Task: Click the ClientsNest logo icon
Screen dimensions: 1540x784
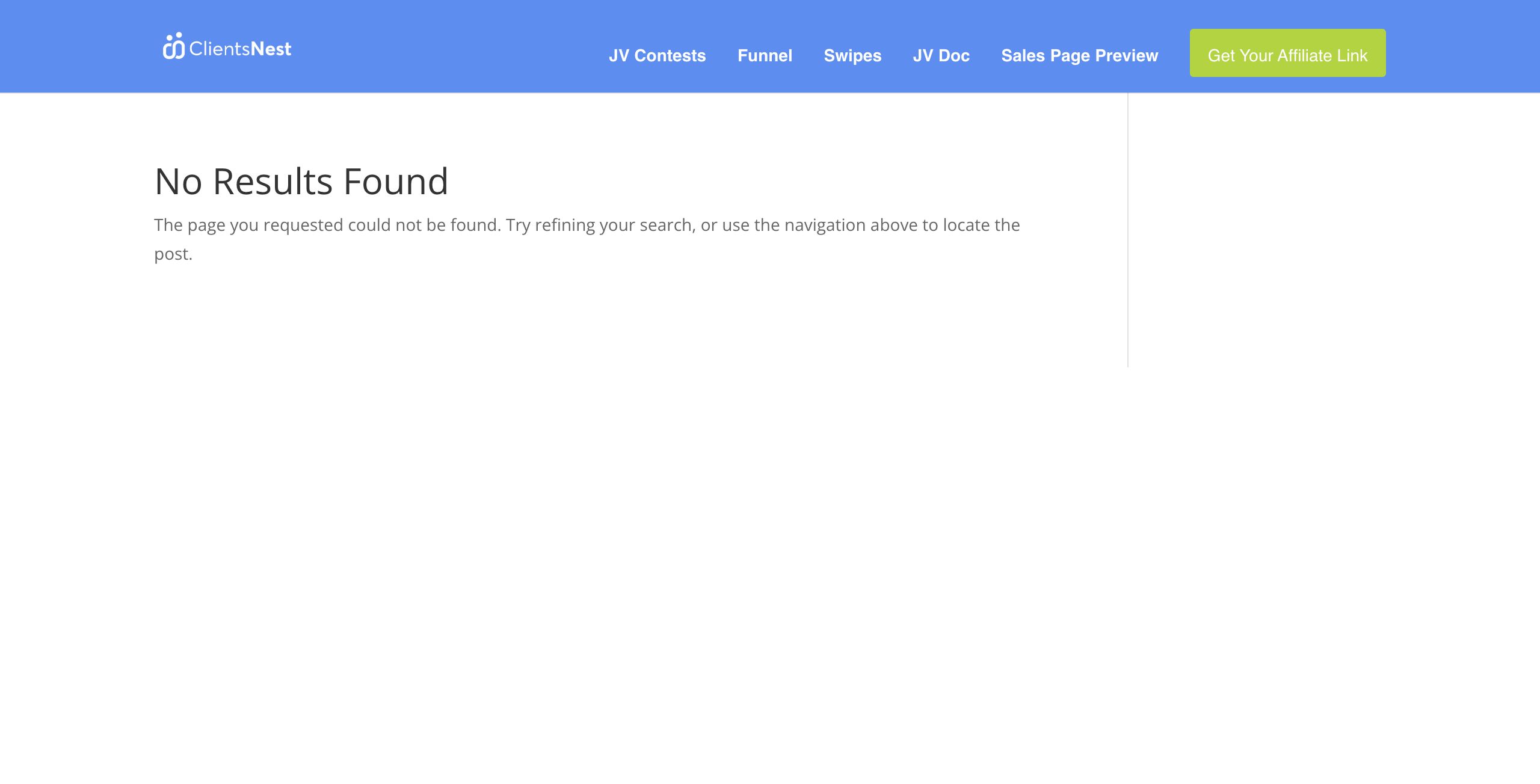Action: coord(173,46)
